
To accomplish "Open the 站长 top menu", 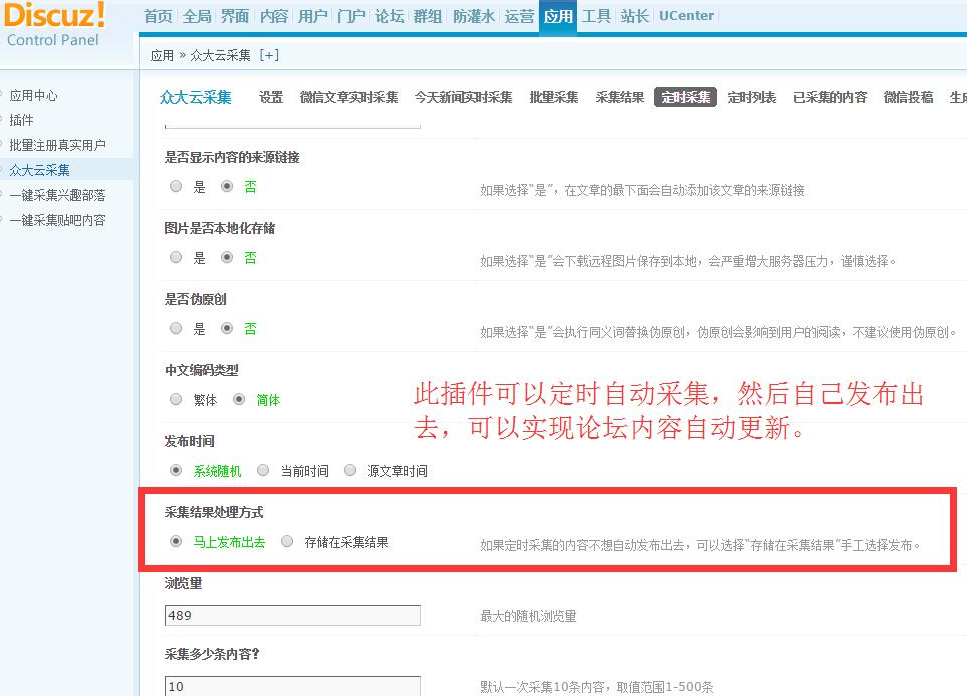I will (x=635, y=16).
